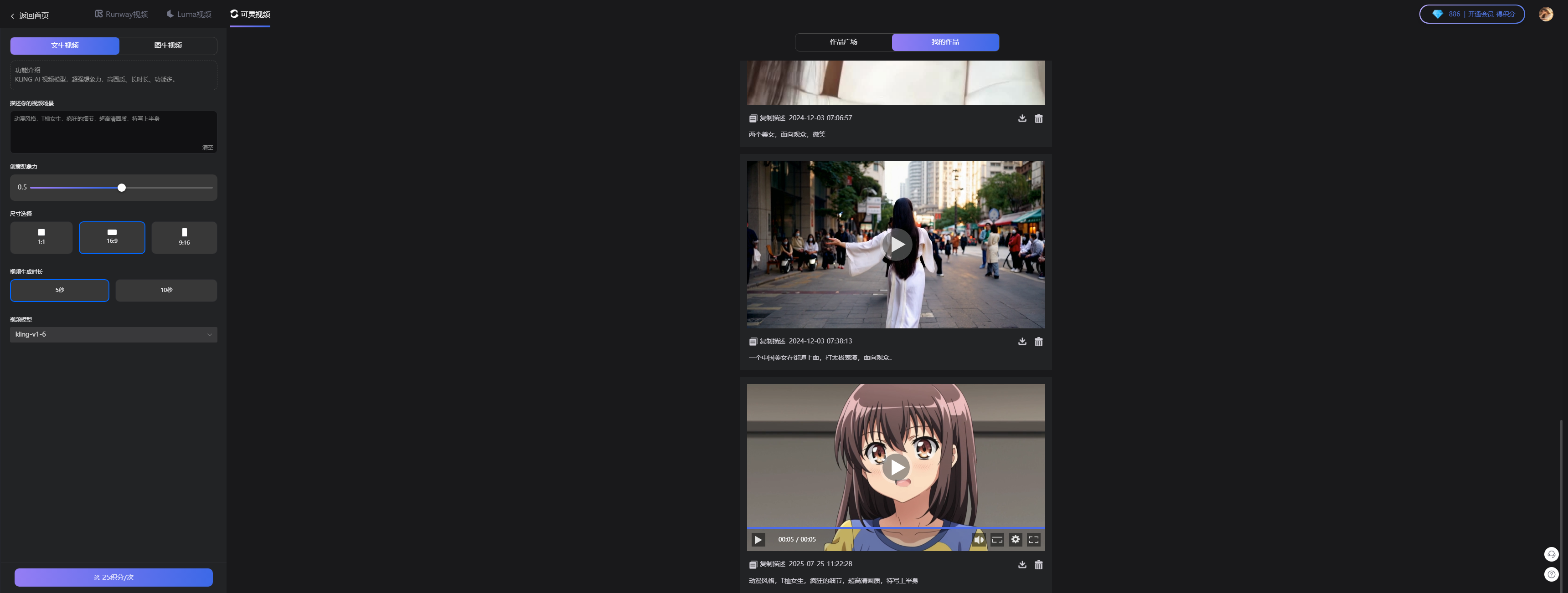Set video duration to 10秒

166,290
